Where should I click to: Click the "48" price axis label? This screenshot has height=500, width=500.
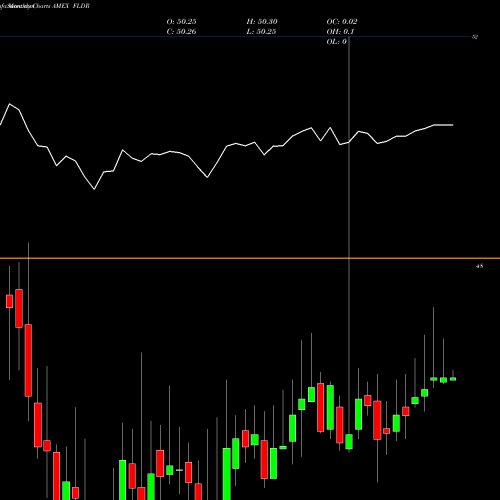[479, 266]
